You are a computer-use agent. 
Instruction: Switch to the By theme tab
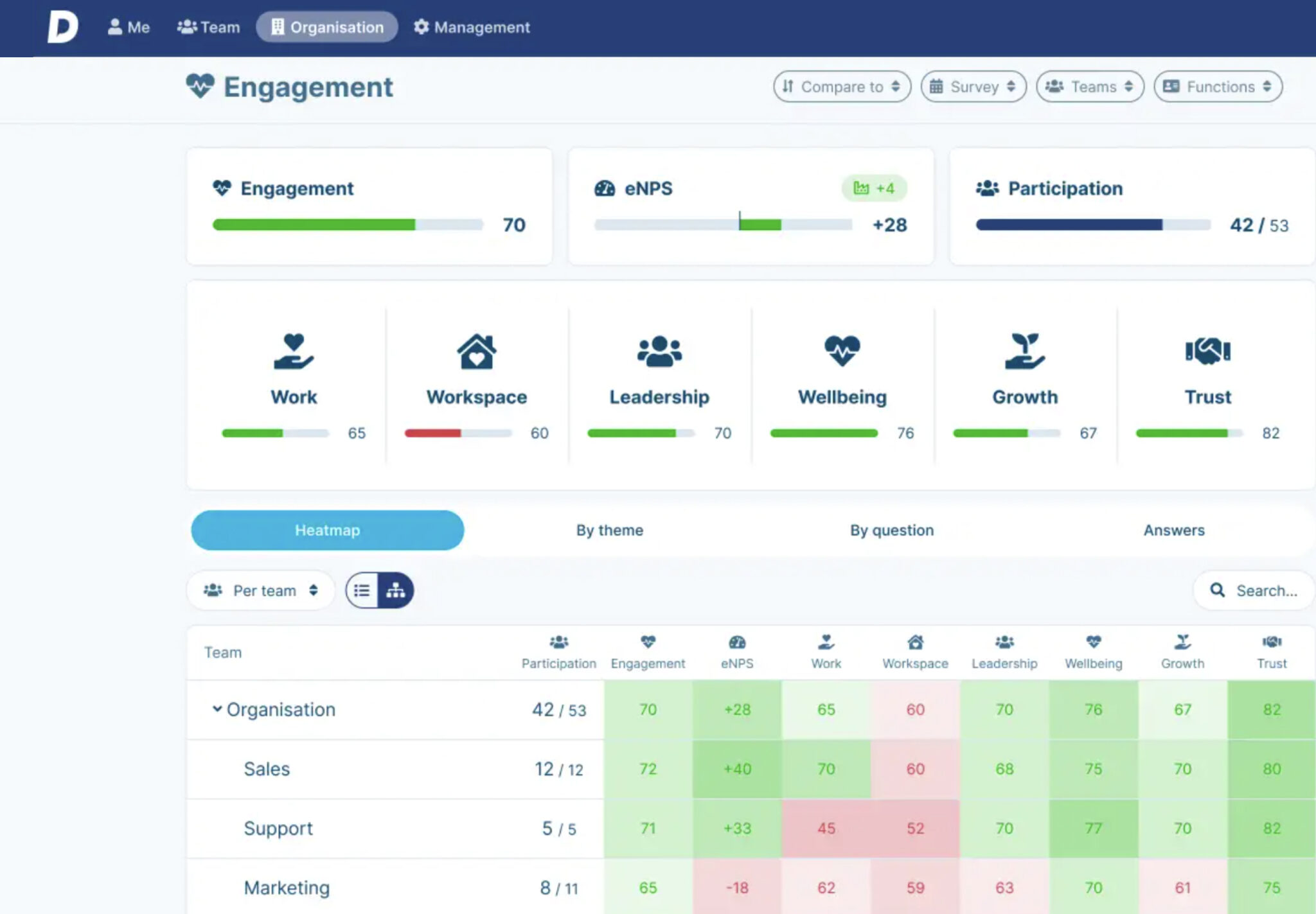coord(609,531)
